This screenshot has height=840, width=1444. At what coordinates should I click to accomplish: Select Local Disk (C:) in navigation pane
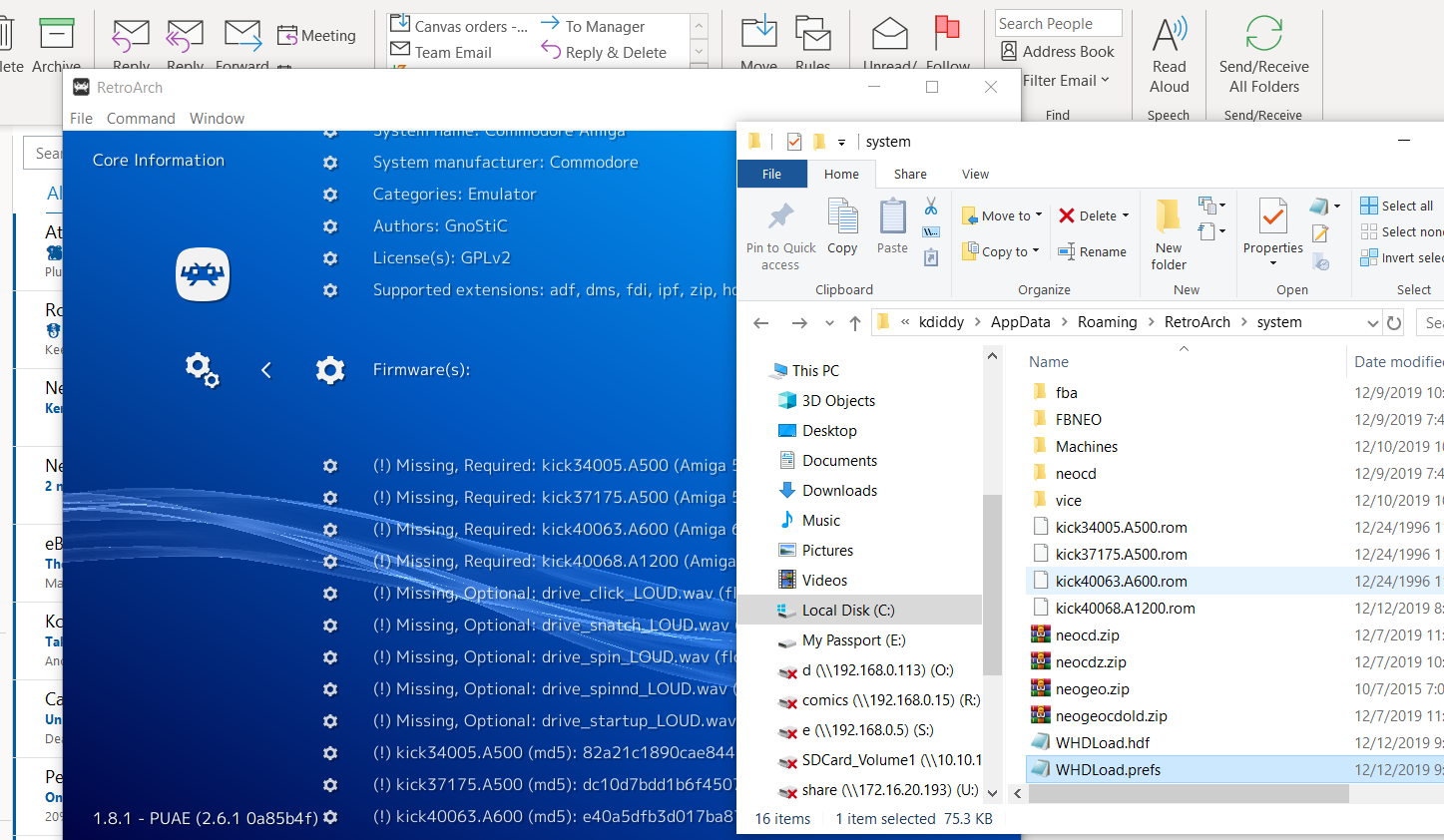[848, 610]
